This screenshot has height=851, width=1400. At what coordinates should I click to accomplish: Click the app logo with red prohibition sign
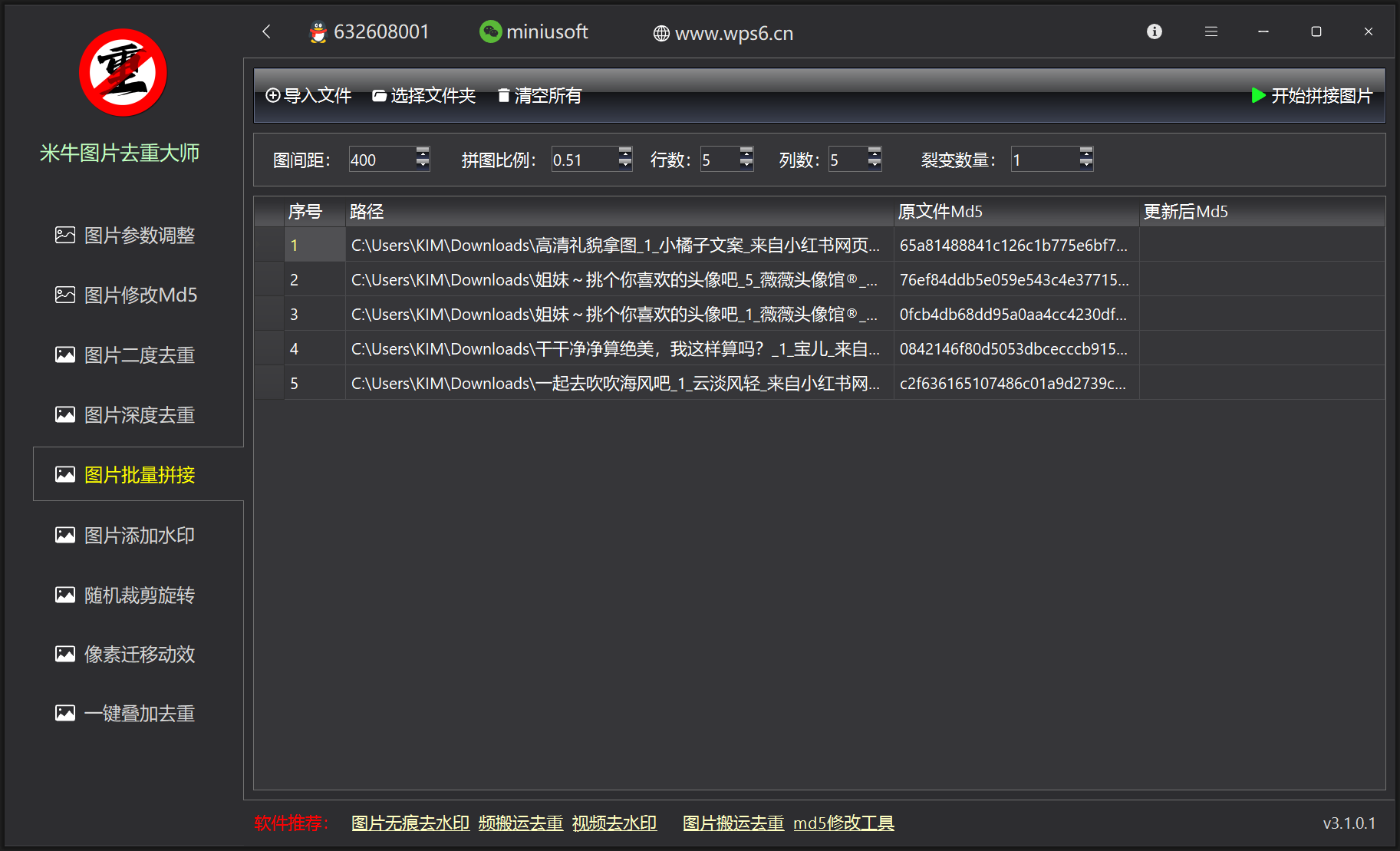[x=123, y=73]
